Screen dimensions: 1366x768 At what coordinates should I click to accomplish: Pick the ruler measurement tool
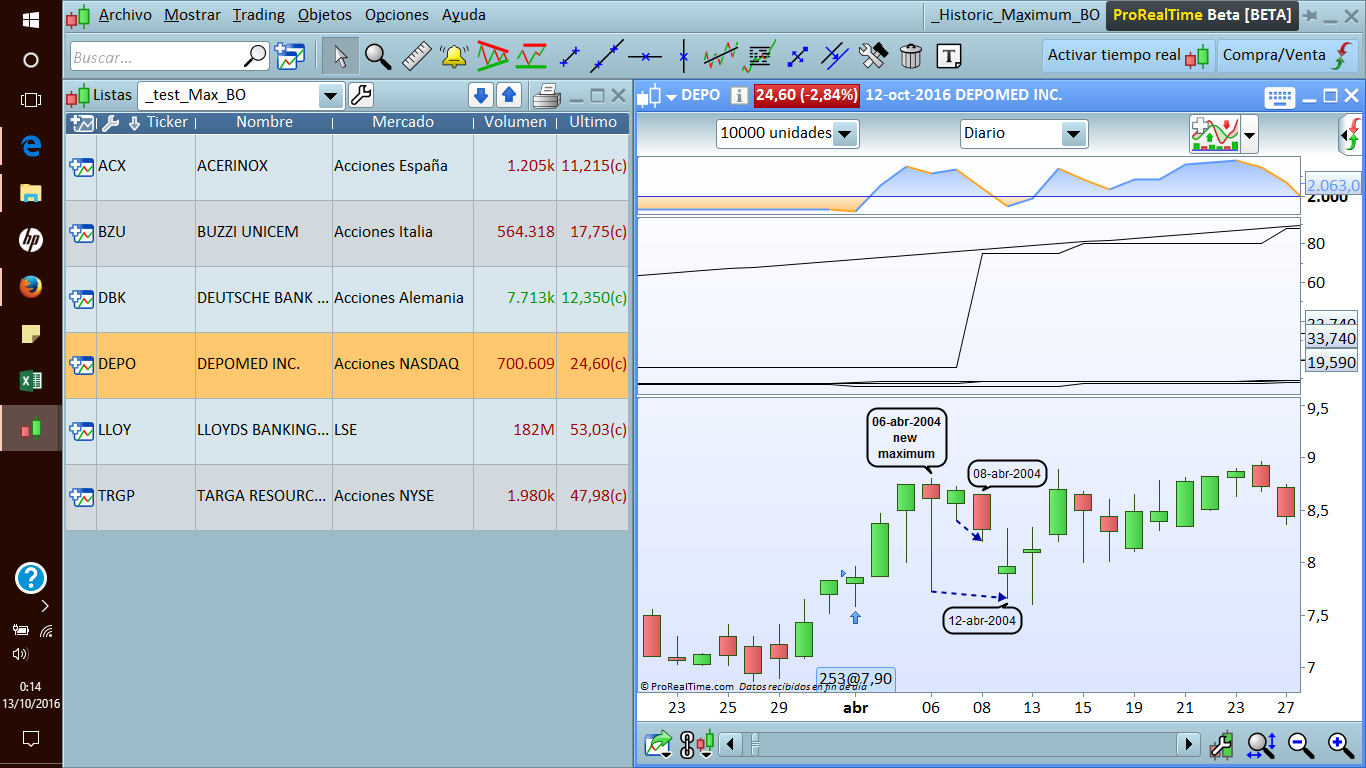(x=416, y=56)
